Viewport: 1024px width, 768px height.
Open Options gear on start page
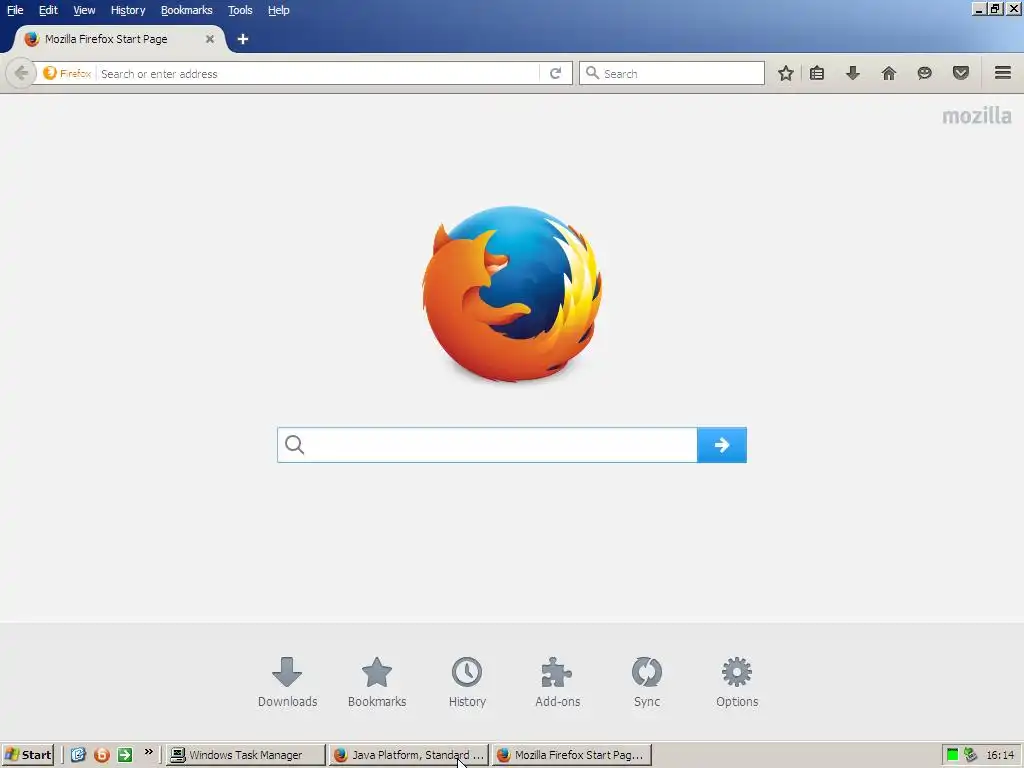(737, 682)
